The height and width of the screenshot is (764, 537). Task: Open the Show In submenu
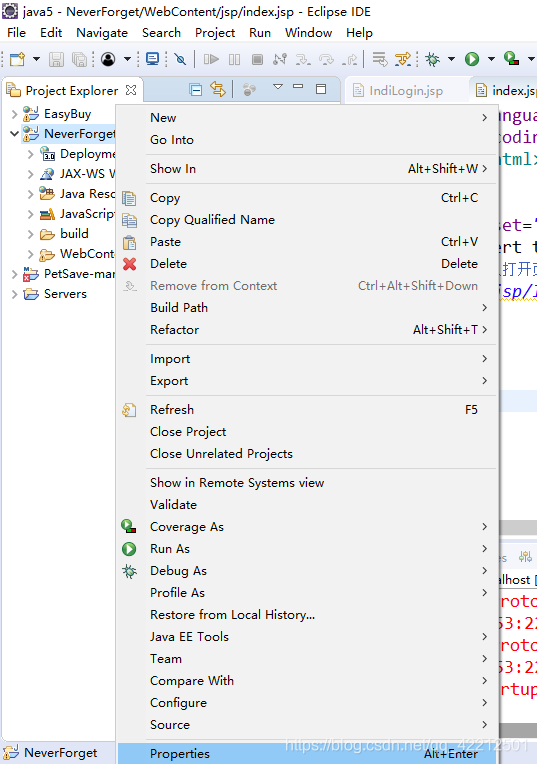coord(308,169)
